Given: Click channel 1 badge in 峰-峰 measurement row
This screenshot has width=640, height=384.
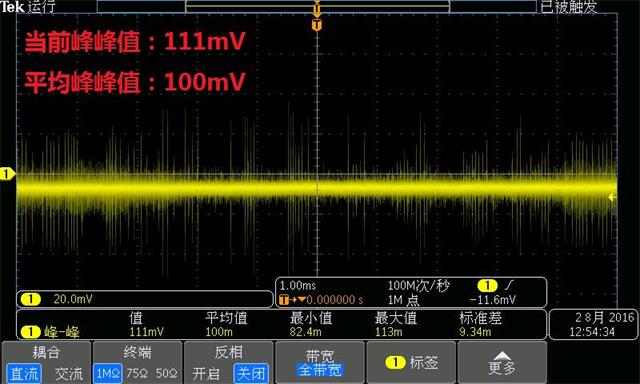Looking at the screenshot, I should coord(31,332).
